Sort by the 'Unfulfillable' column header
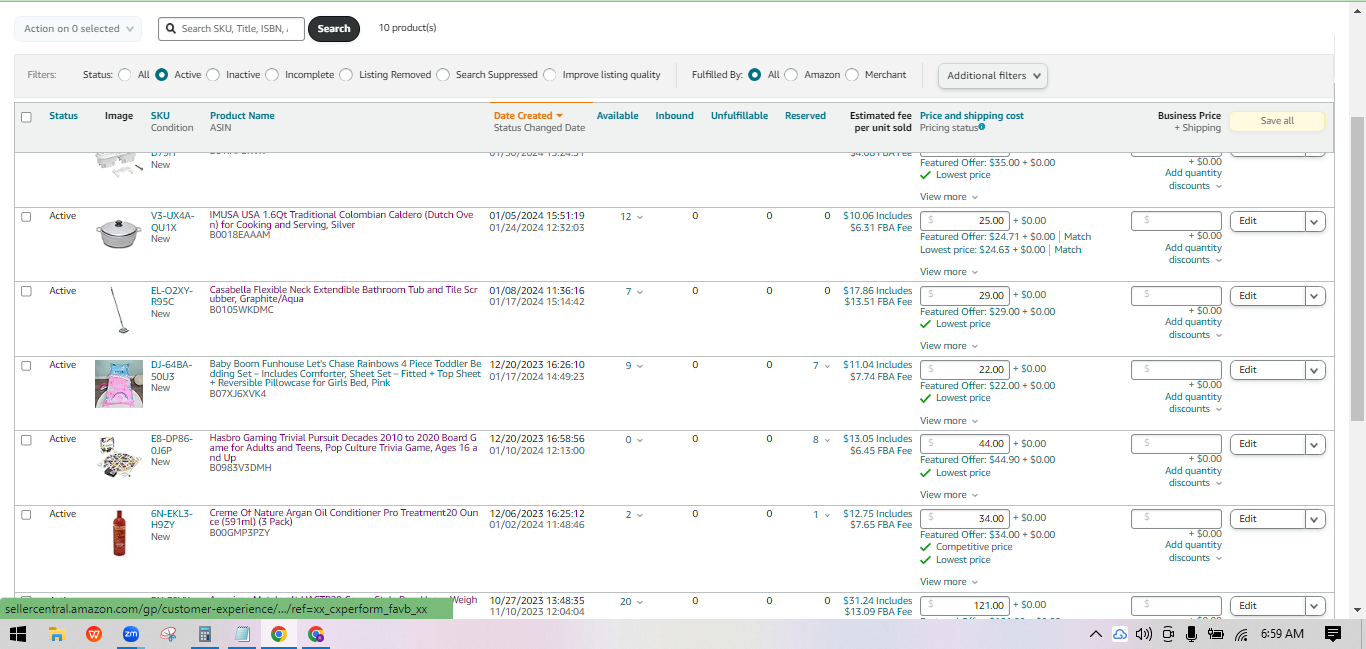1366x649 pixels. (740, 116)
